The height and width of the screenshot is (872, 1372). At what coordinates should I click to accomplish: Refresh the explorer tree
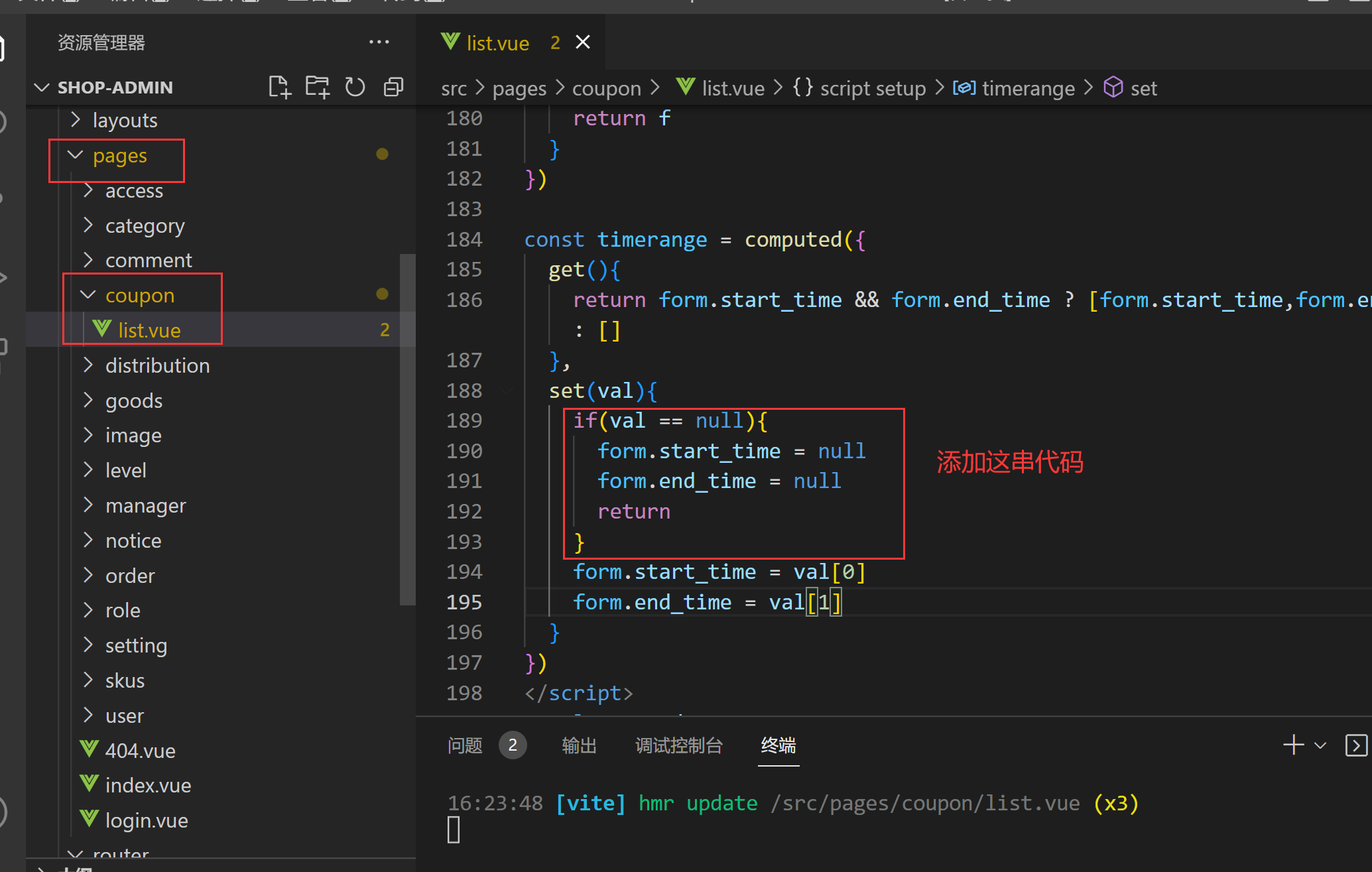355,87
